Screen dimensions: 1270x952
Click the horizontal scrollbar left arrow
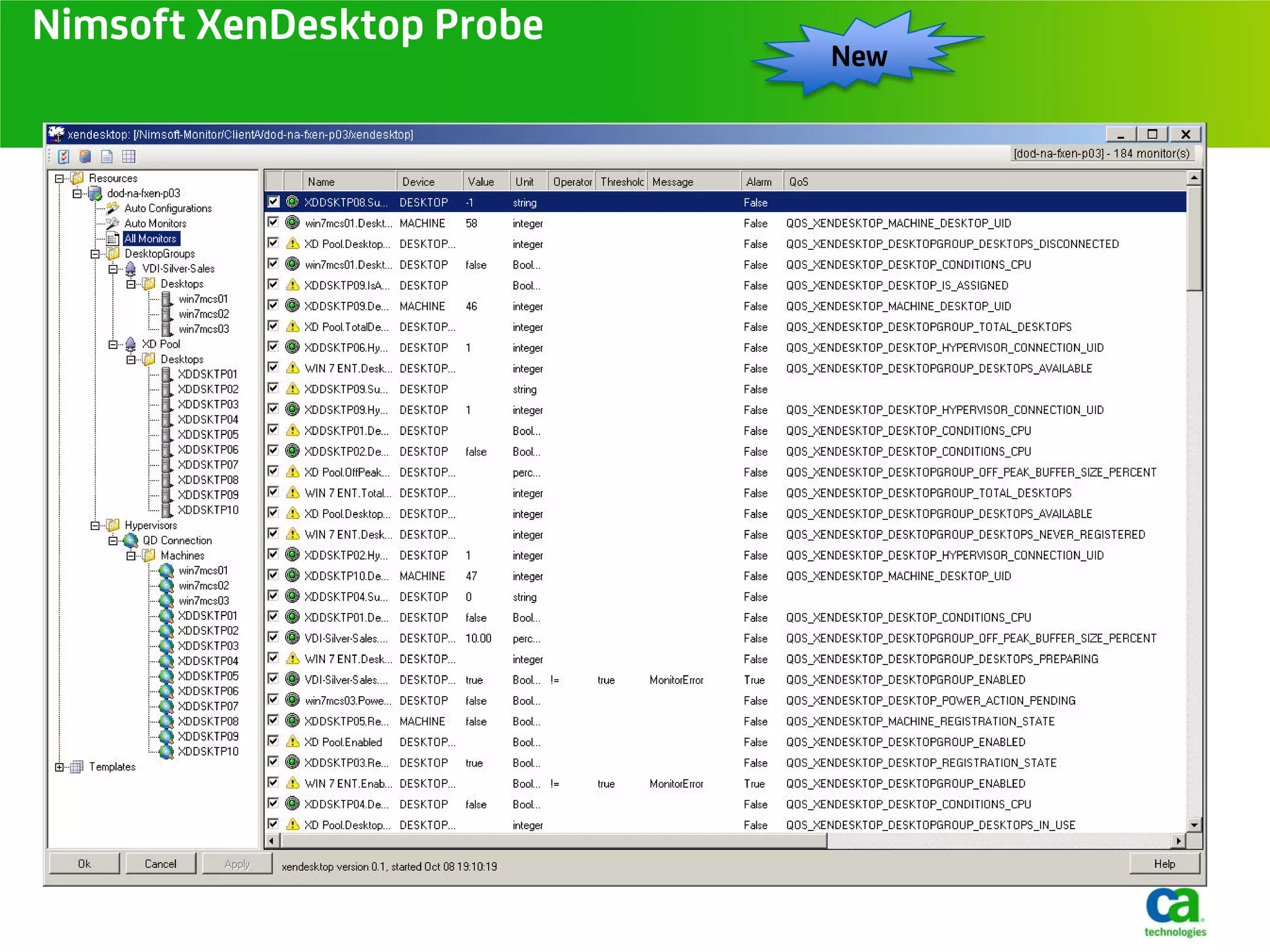pos(272,841)
